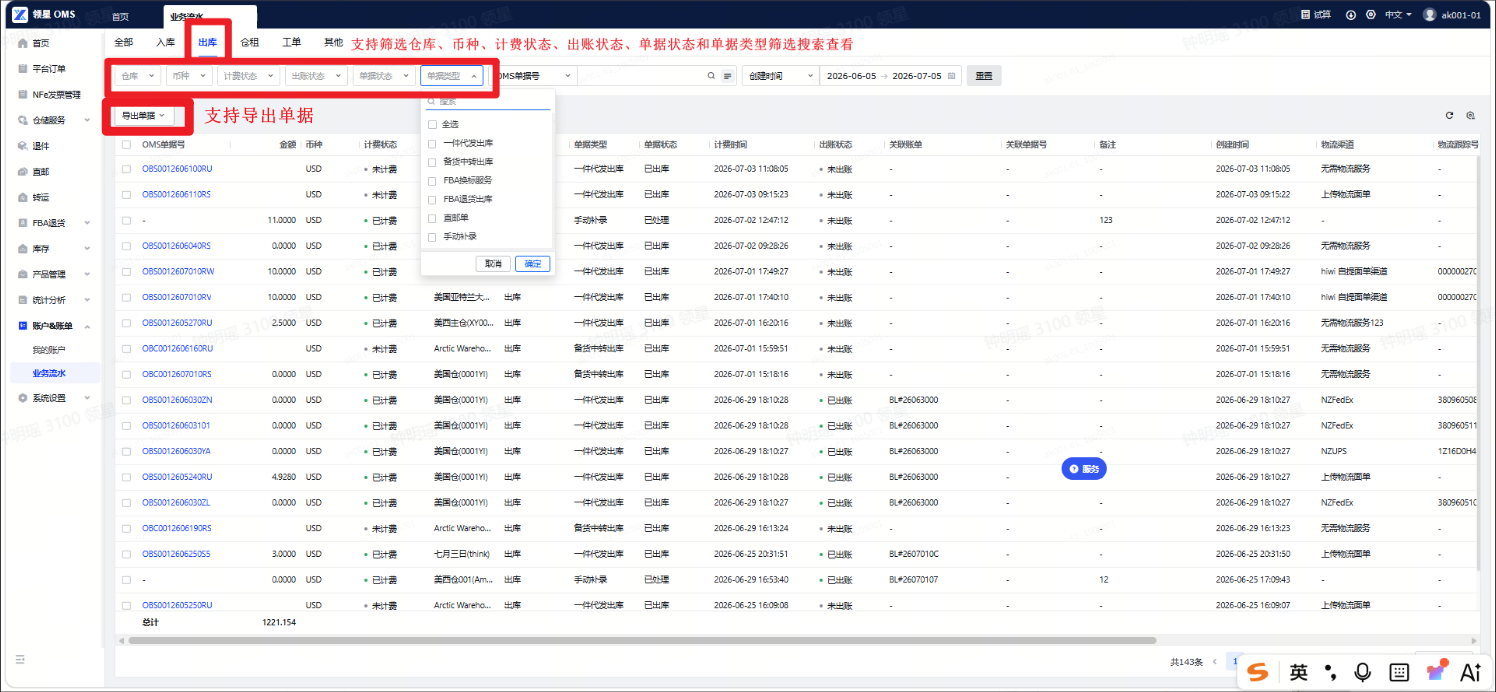Click the 账户&账单 sidebar icon
This screenshot has height=692, width=1496.
click(x=22, y=326)
